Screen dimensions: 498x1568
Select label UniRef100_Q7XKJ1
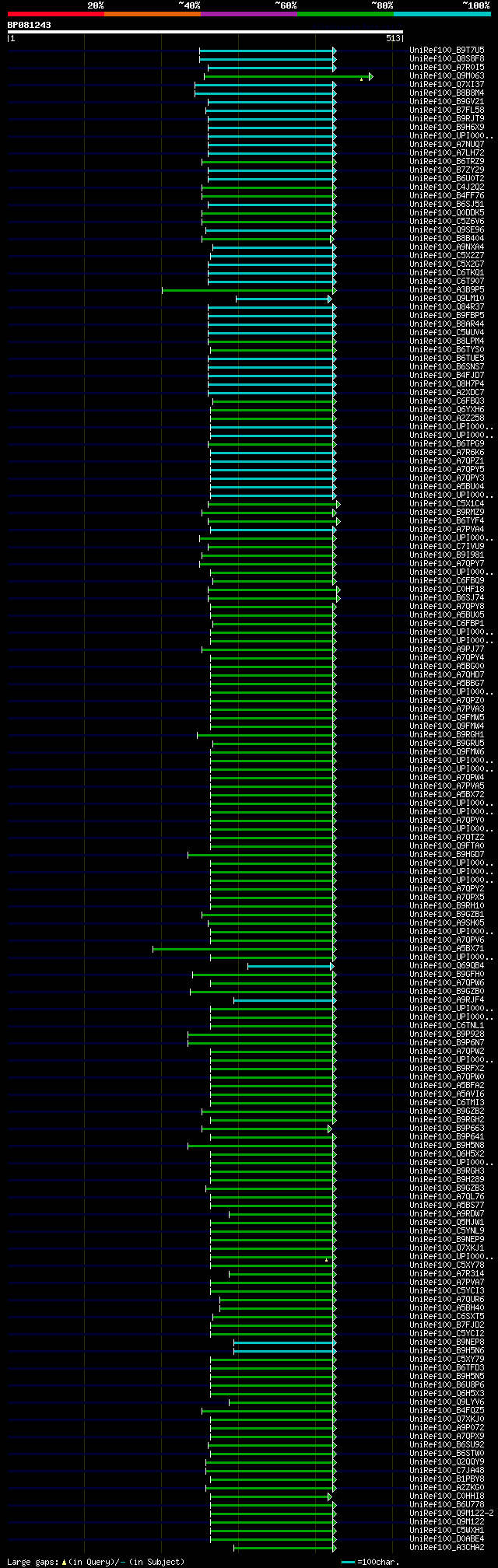point(447,1248)
